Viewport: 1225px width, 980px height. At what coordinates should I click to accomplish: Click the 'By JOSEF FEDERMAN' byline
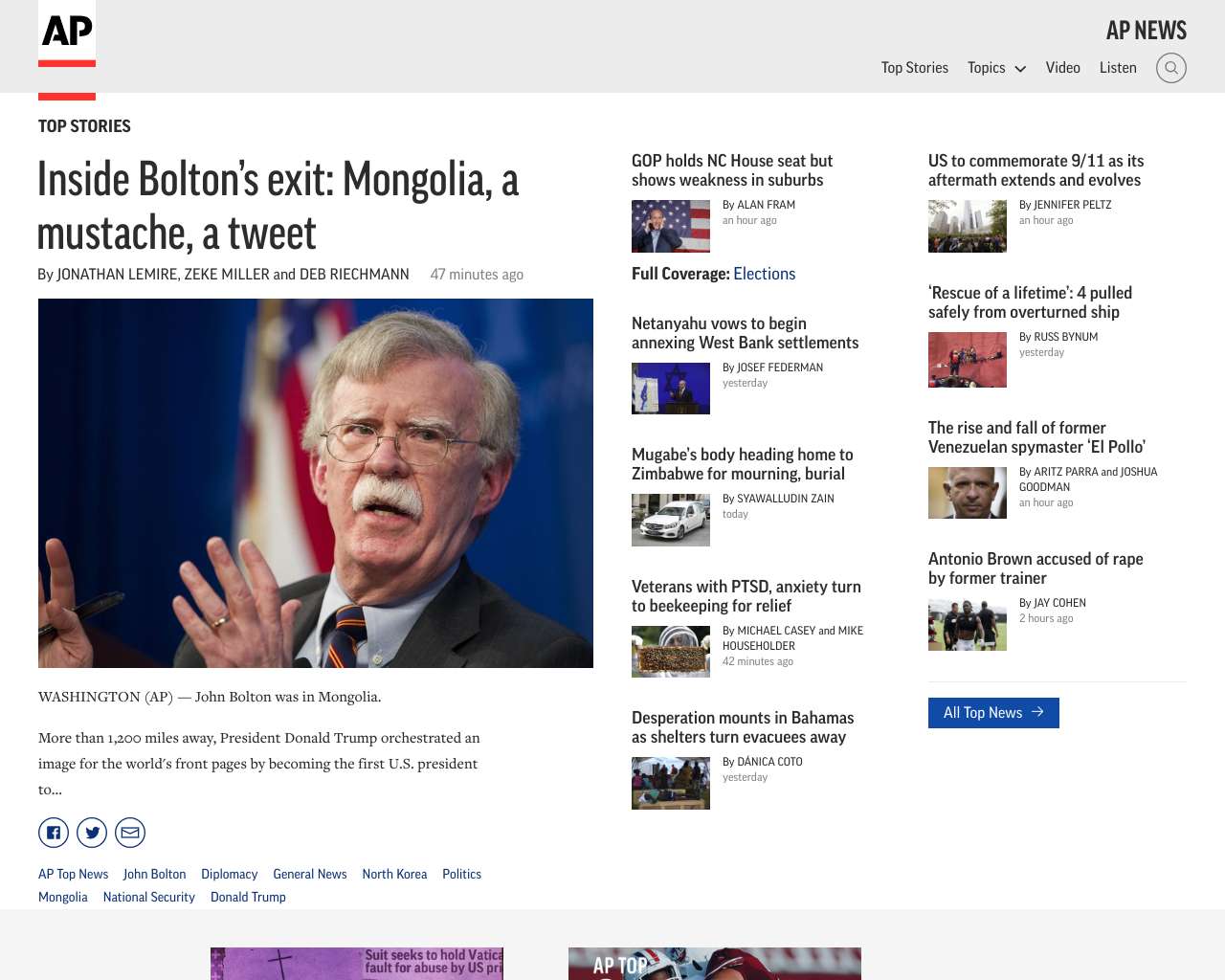point(772,367)
